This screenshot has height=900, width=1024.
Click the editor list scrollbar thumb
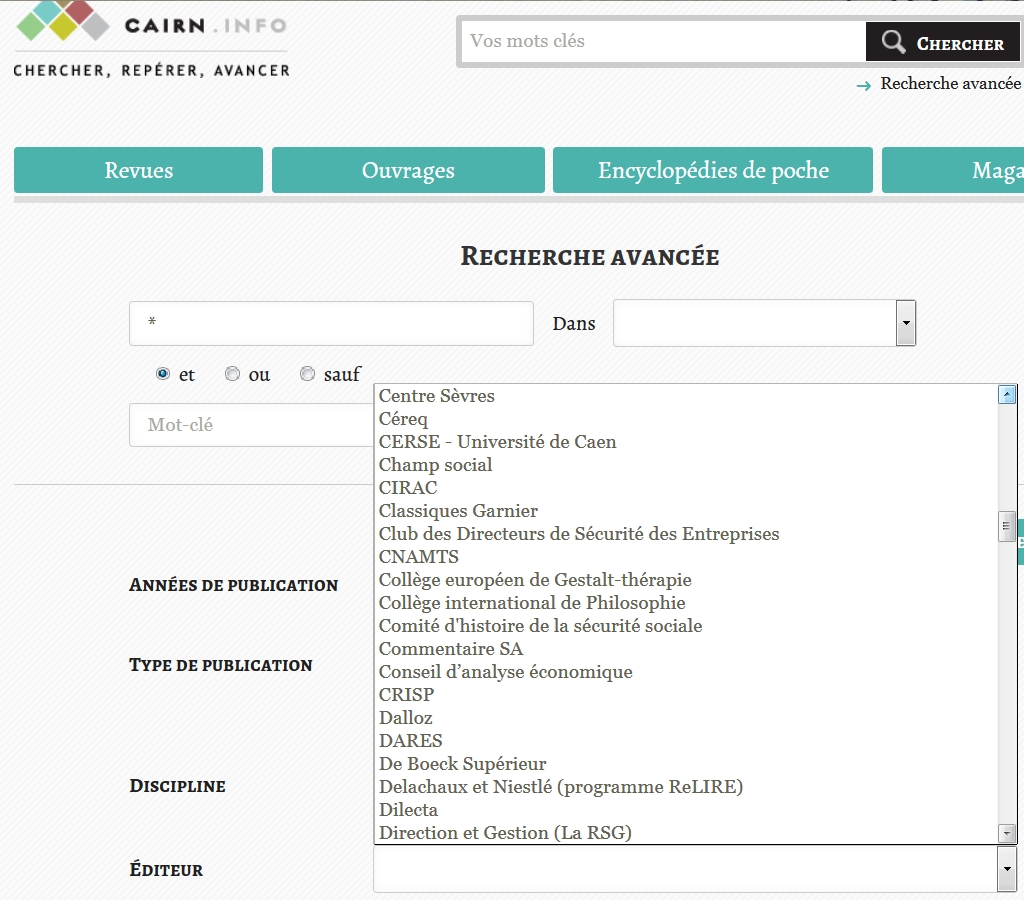pyautogui.click(x=1006, y=526)
